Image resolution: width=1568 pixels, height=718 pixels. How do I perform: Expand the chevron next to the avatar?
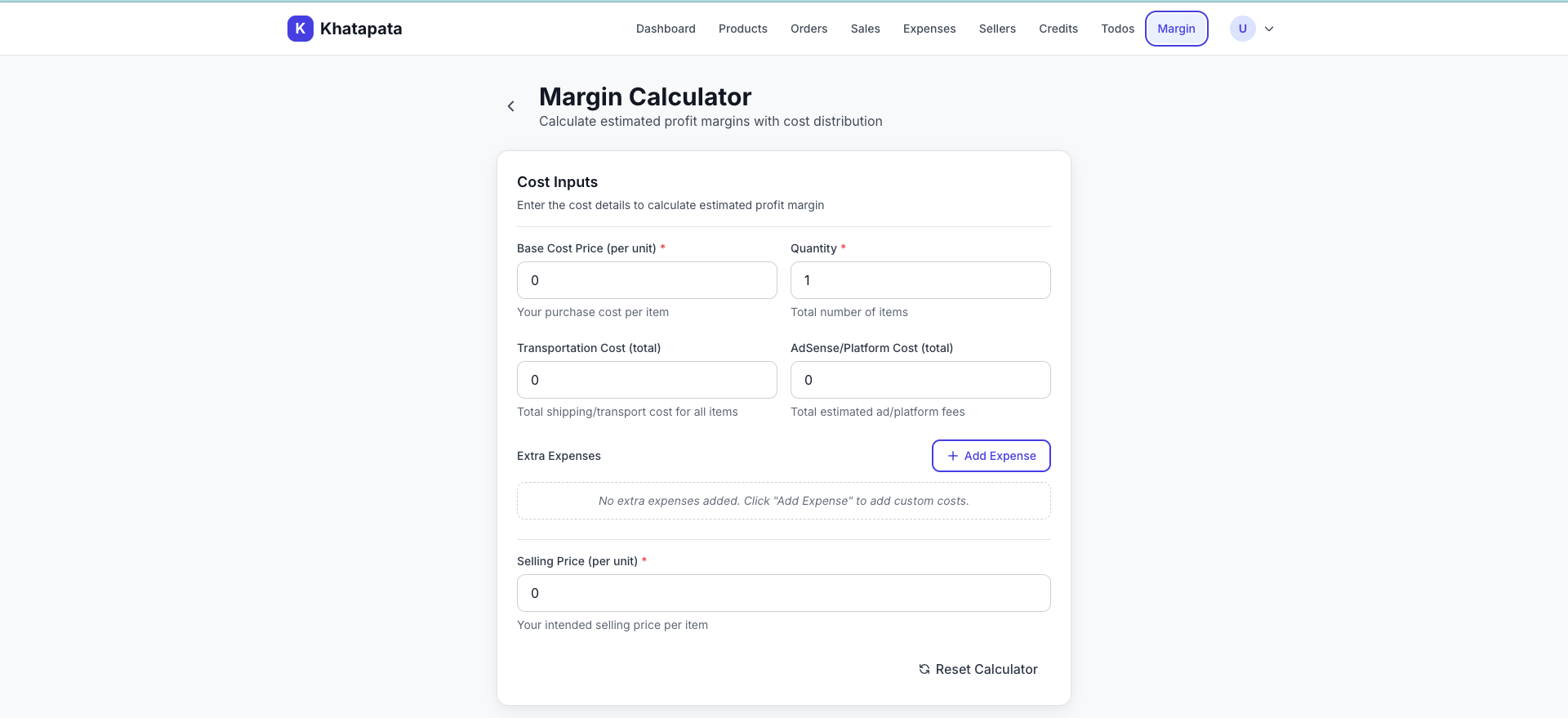1268,28
